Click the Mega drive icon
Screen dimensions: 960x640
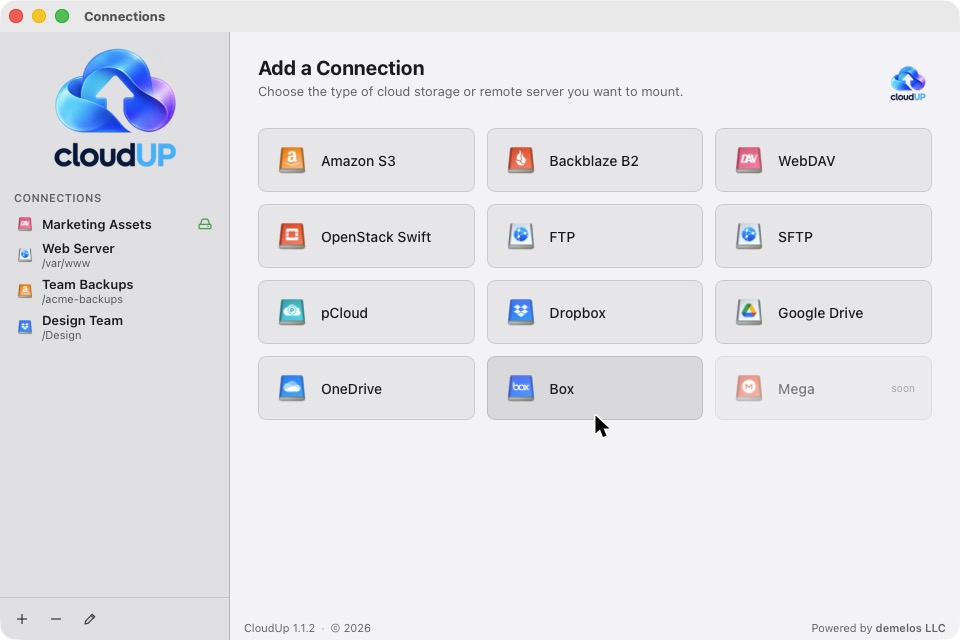pyautogui.click(x=749, y=388)
